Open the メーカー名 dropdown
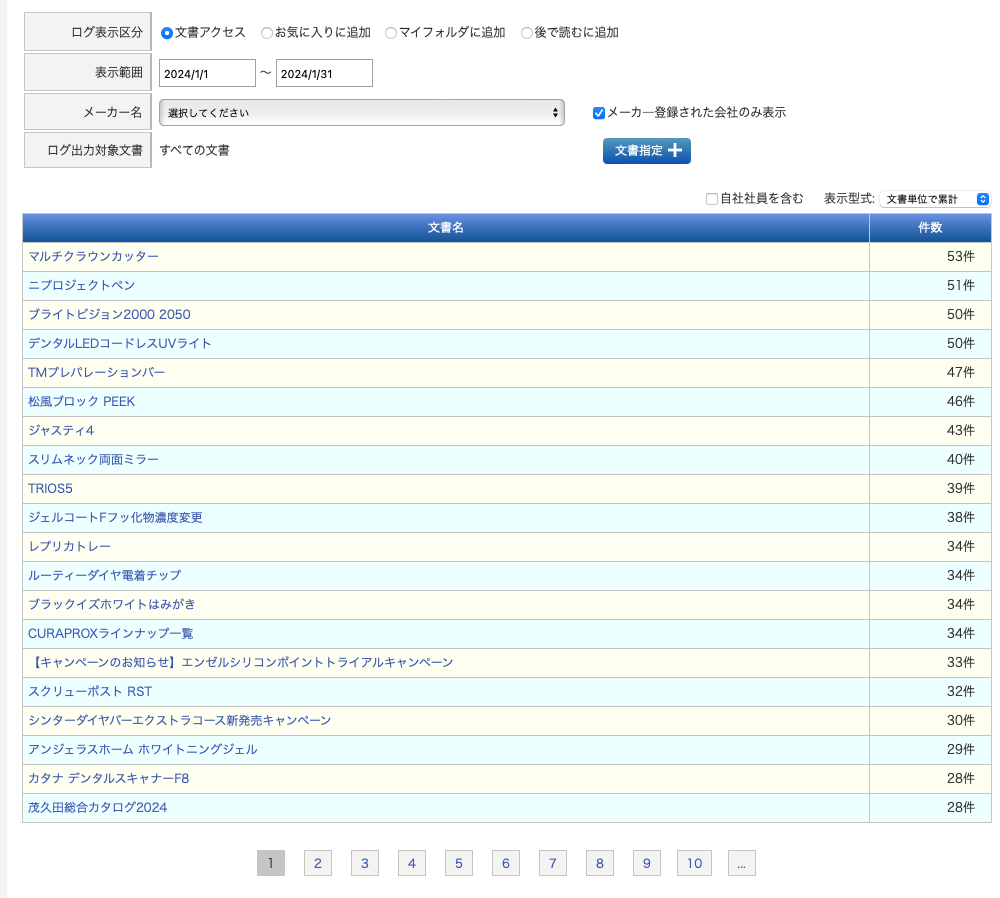1000x898 pixels. 362,112
